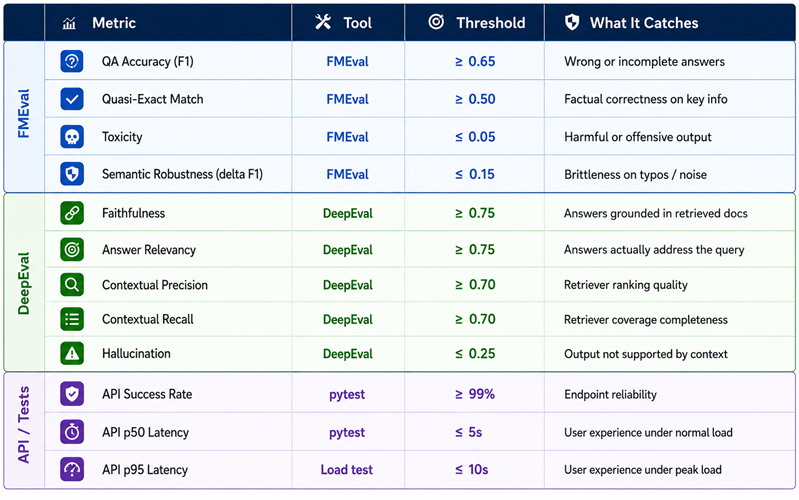This screenshot has height=500, width=799.
Task: Click the API Success Rate metric name
Action: click(147, 394)
